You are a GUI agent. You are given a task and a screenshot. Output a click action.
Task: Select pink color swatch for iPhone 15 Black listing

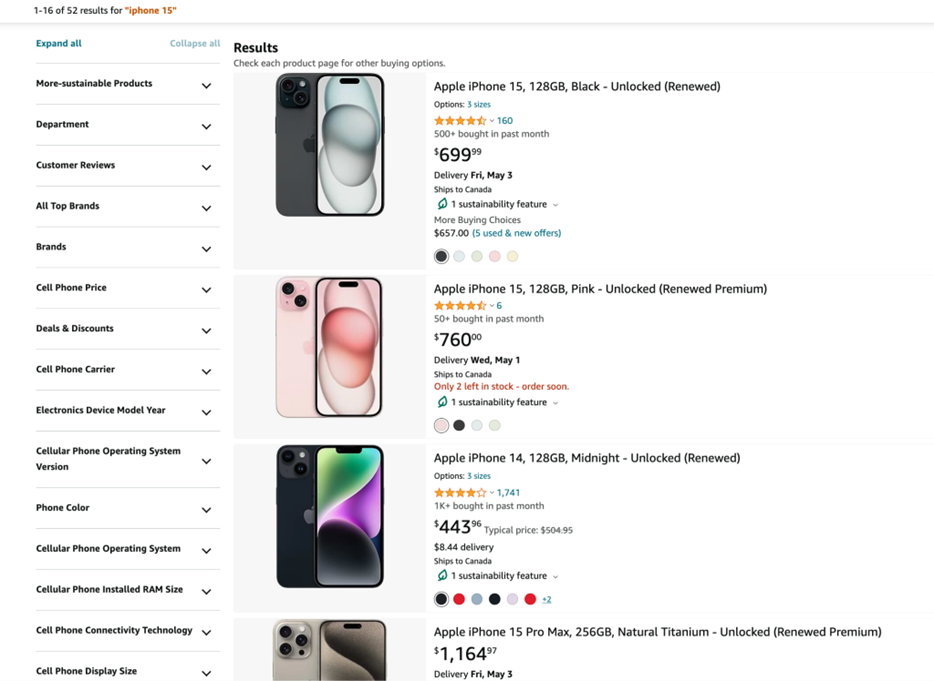click(495, 256)
